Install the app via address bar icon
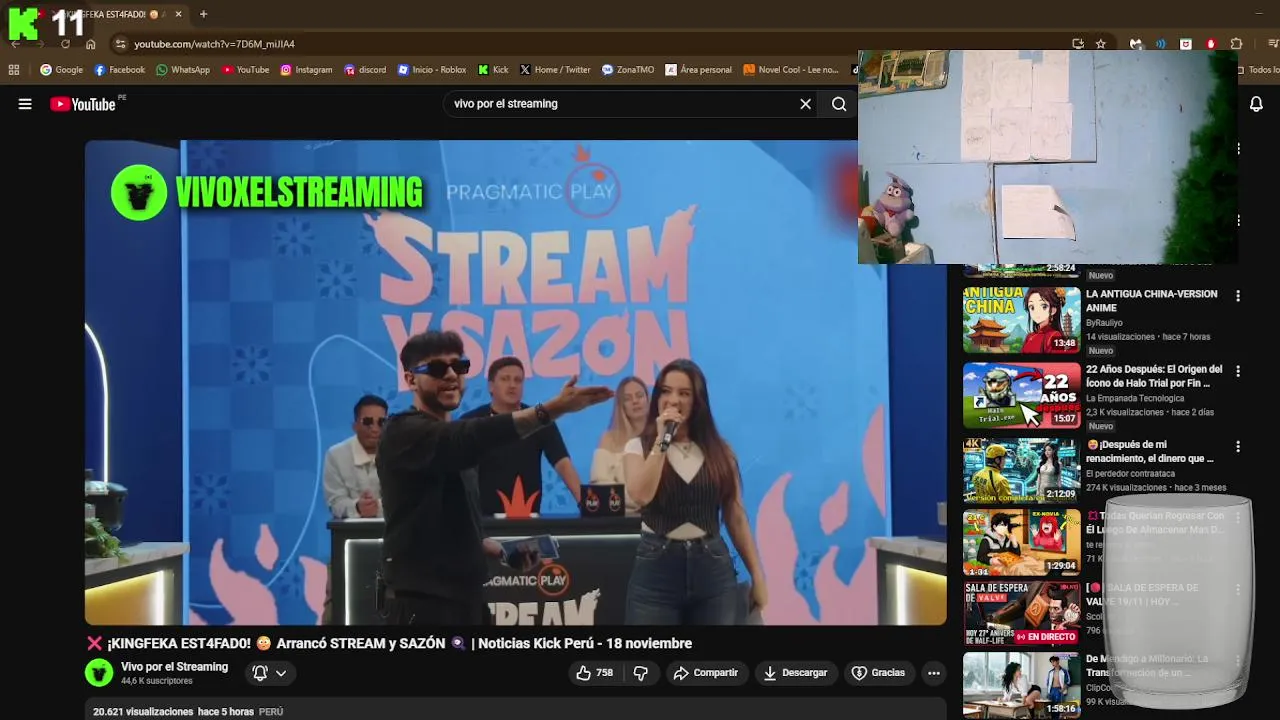This screenshot has width=1280, height=720. point(1077,44)
